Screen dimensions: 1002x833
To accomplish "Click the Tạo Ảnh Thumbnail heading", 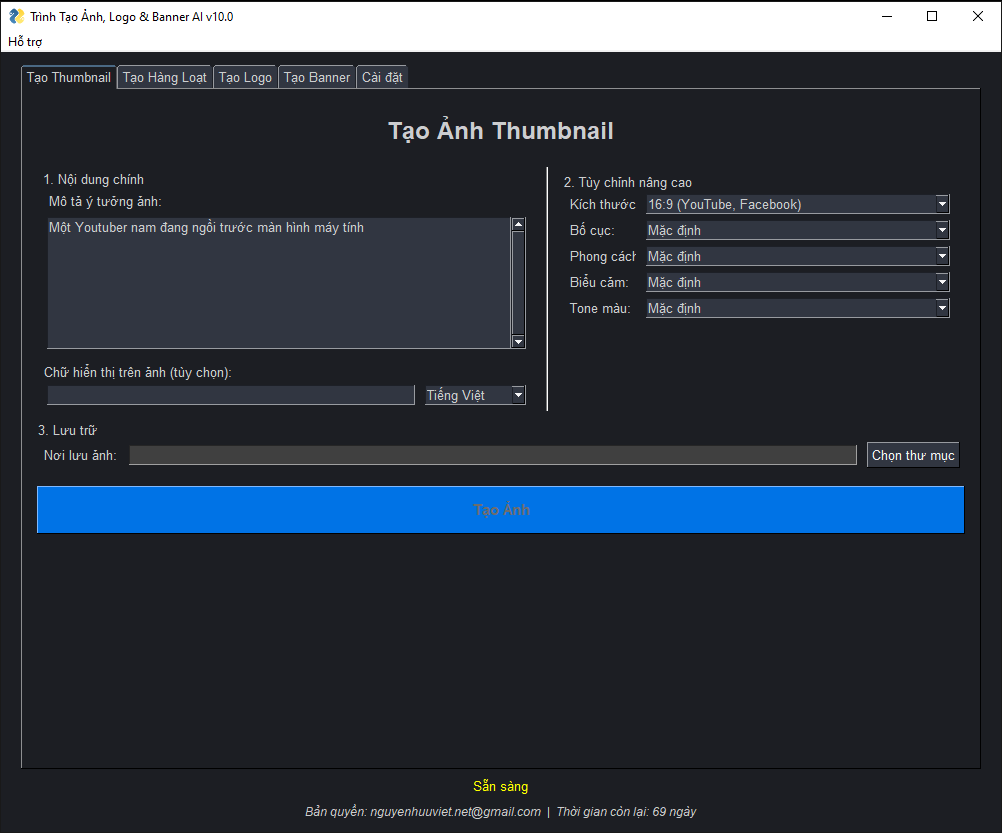I will [500, 131].
